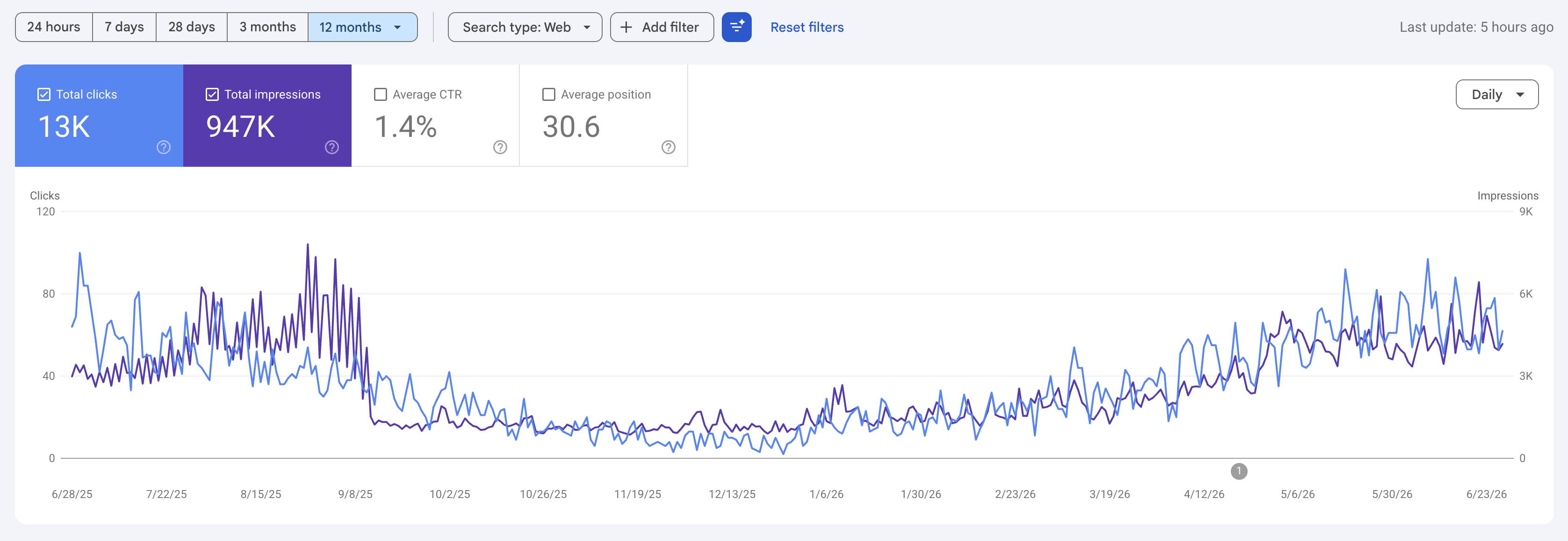Select the 24 hours date range

pyautogui.click(x=54, y=28)
